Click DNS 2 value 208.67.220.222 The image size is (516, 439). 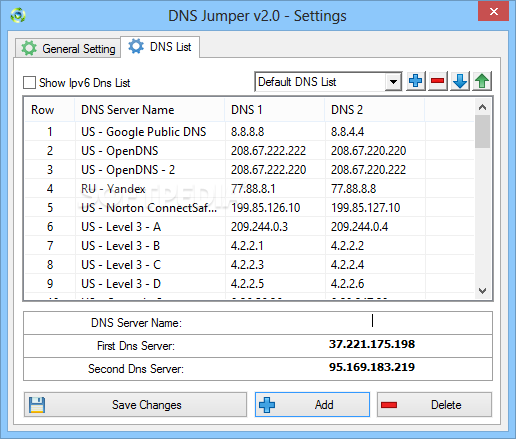tap(368, 170)
